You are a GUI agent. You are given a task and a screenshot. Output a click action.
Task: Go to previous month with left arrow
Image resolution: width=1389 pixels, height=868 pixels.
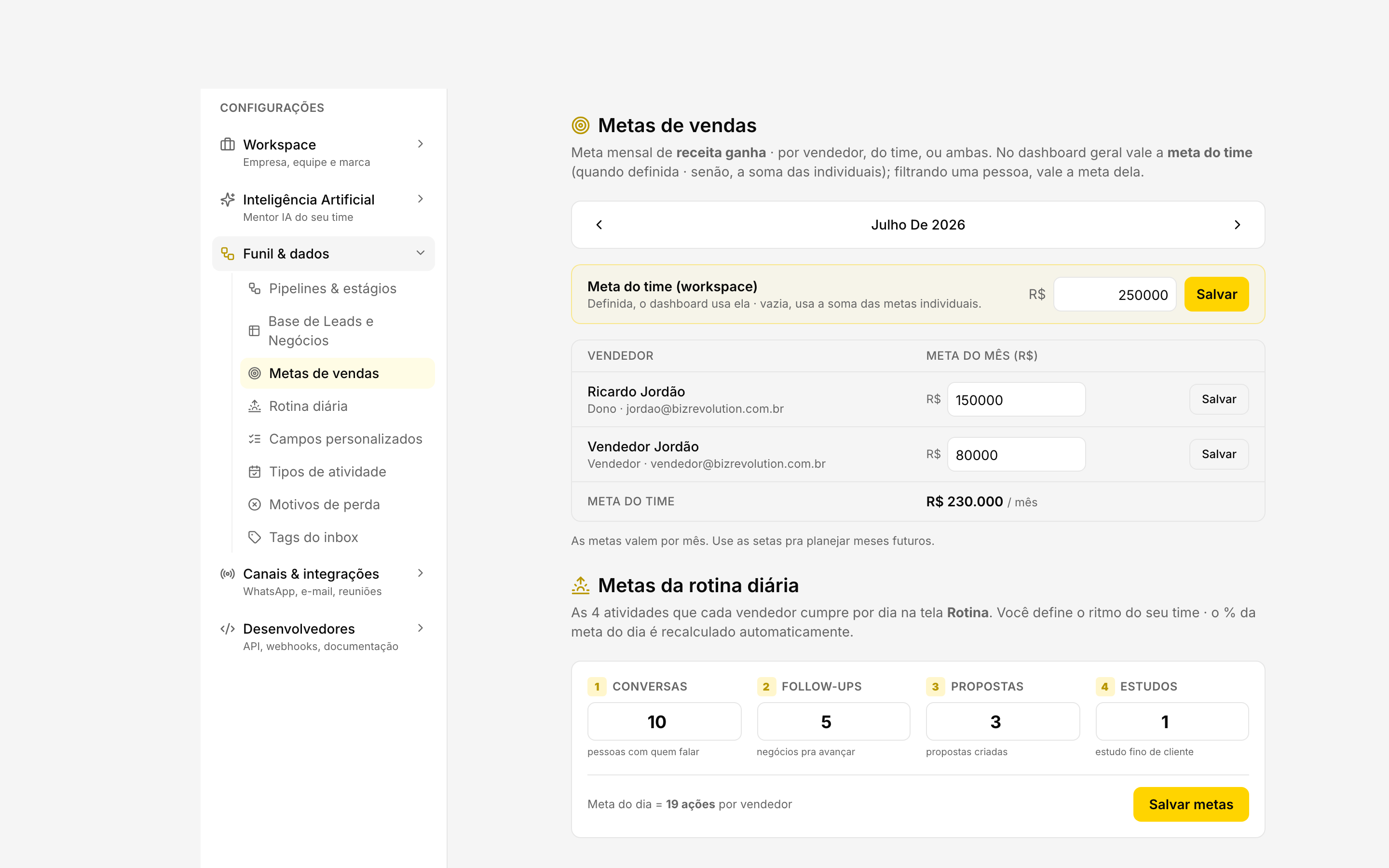click(599, 224)
